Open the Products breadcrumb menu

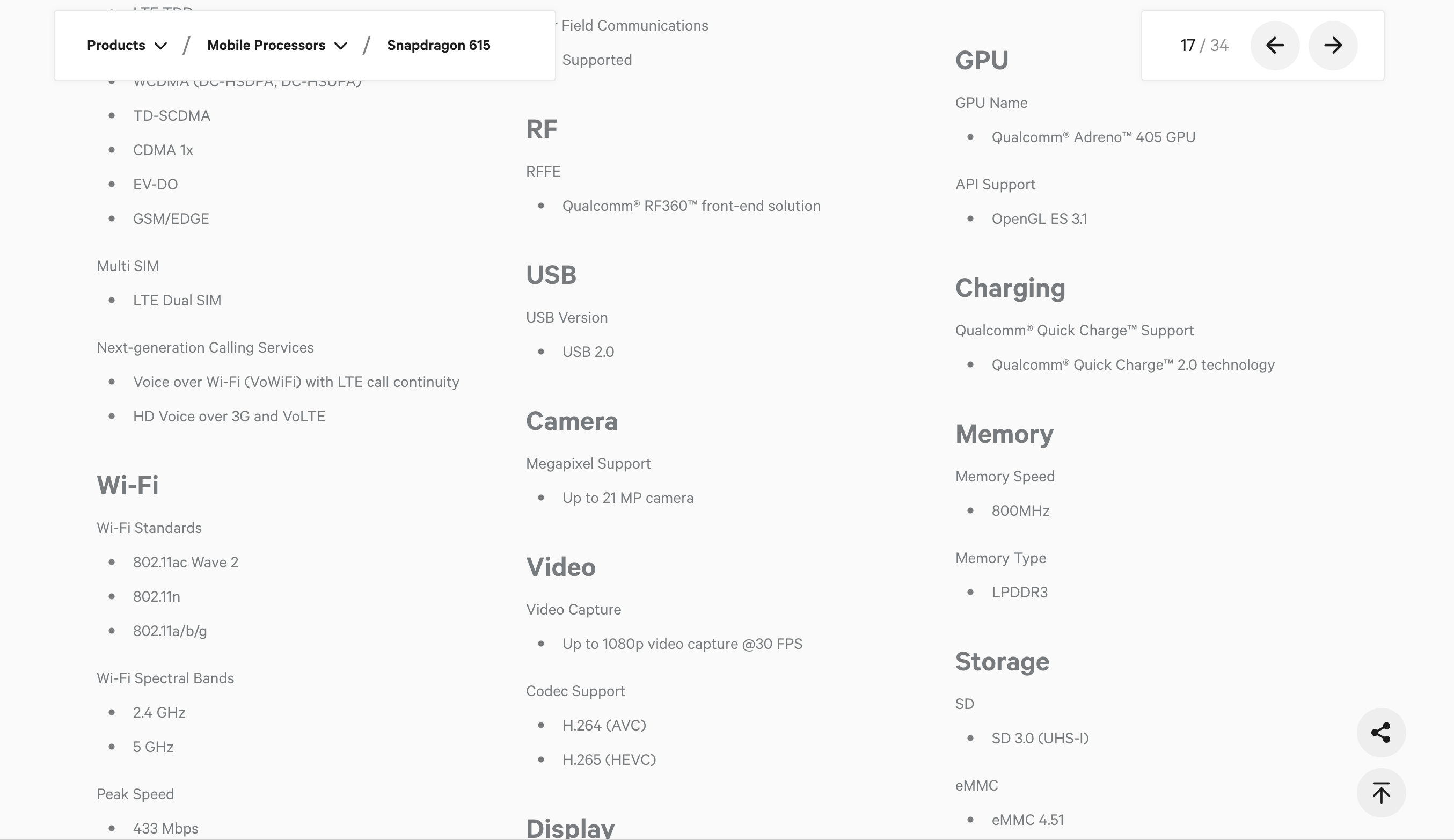[x=127, y=46]
